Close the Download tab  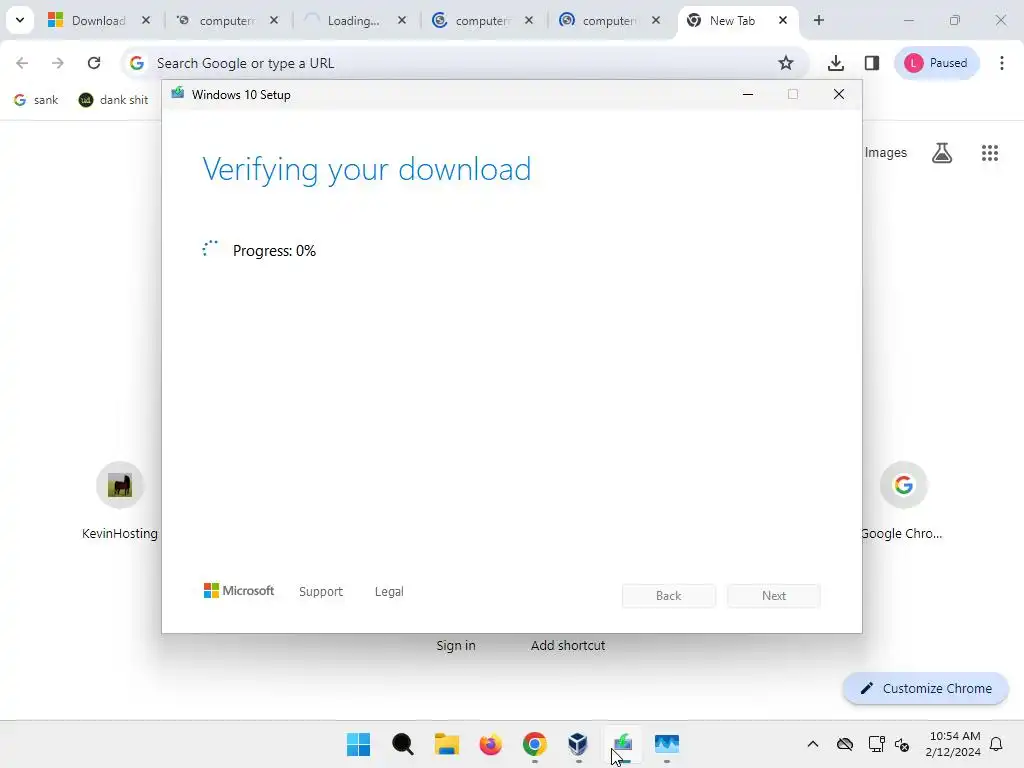click(146, 20)
